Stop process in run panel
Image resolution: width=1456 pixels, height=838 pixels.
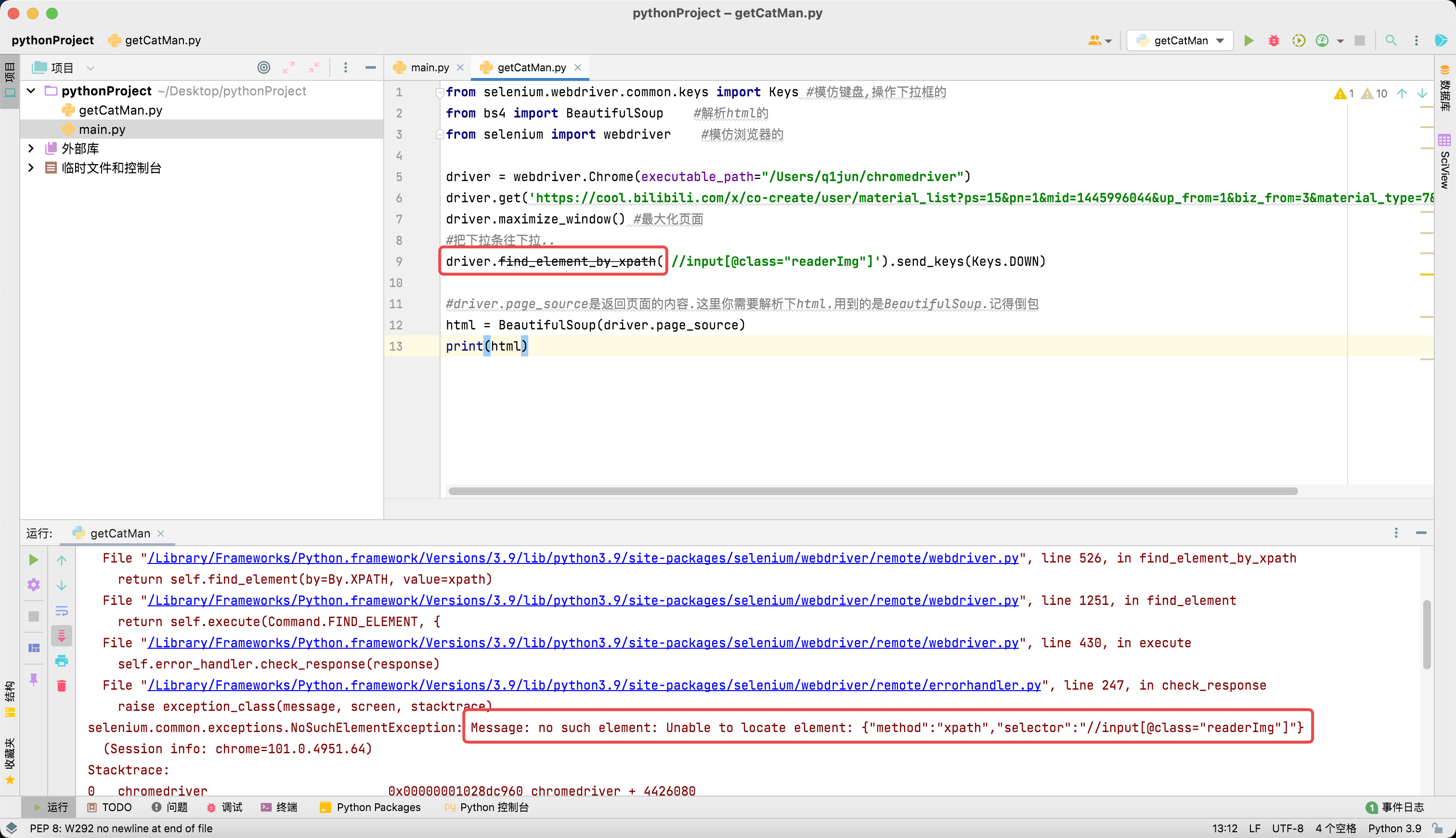pyautogui.click(x=33, y=616)
